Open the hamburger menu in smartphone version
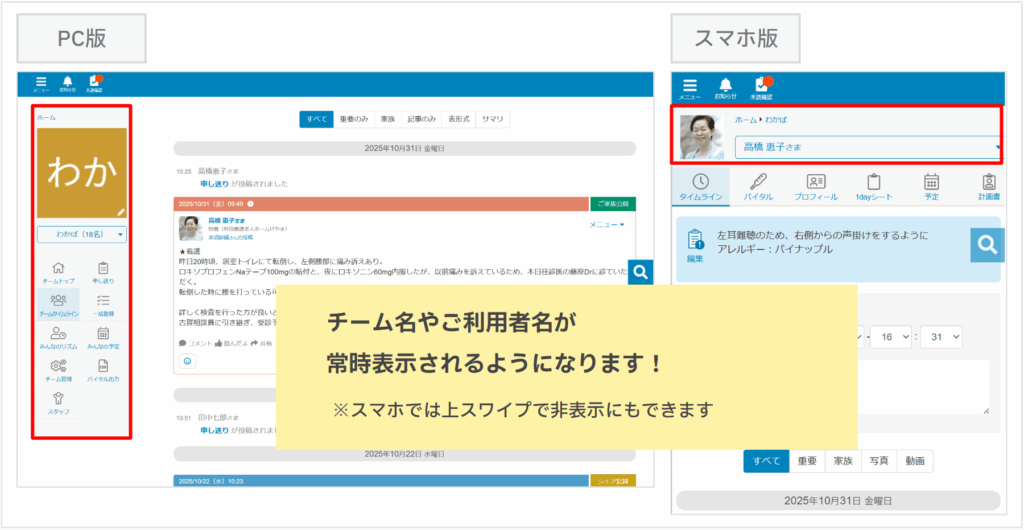Image resolution: width=1024 pixels, height=530 pixels. pyautogui.click(x=690, y=88)
